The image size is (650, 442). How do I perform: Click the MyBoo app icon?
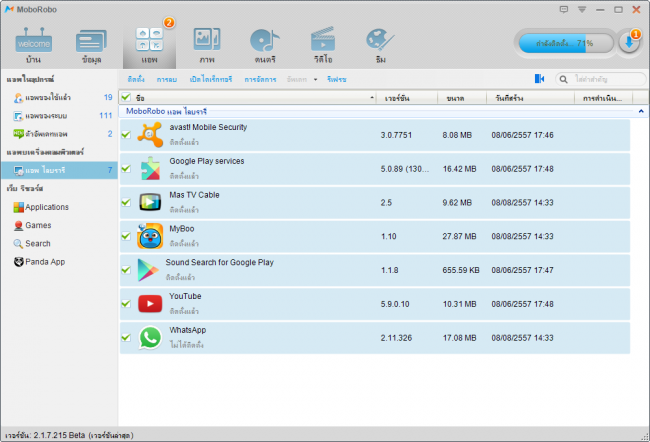tap(150, 236)
